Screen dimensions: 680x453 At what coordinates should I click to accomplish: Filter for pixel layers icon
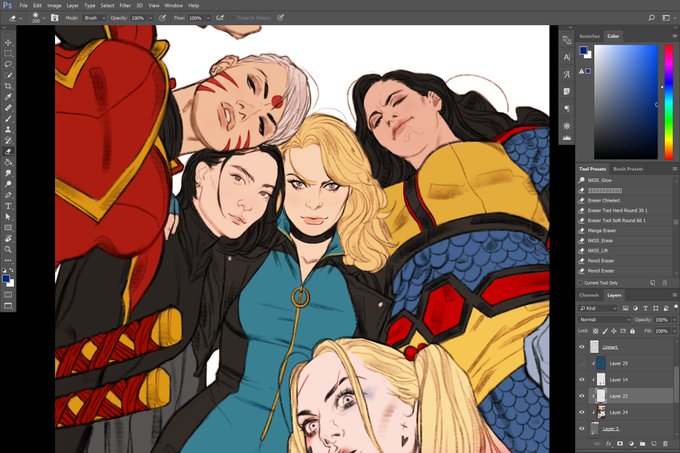tap(625, 308)
